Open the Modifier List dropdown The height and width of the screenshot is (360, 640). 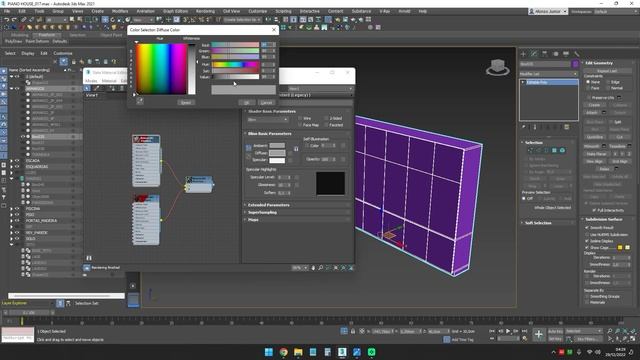click(549, 74)
